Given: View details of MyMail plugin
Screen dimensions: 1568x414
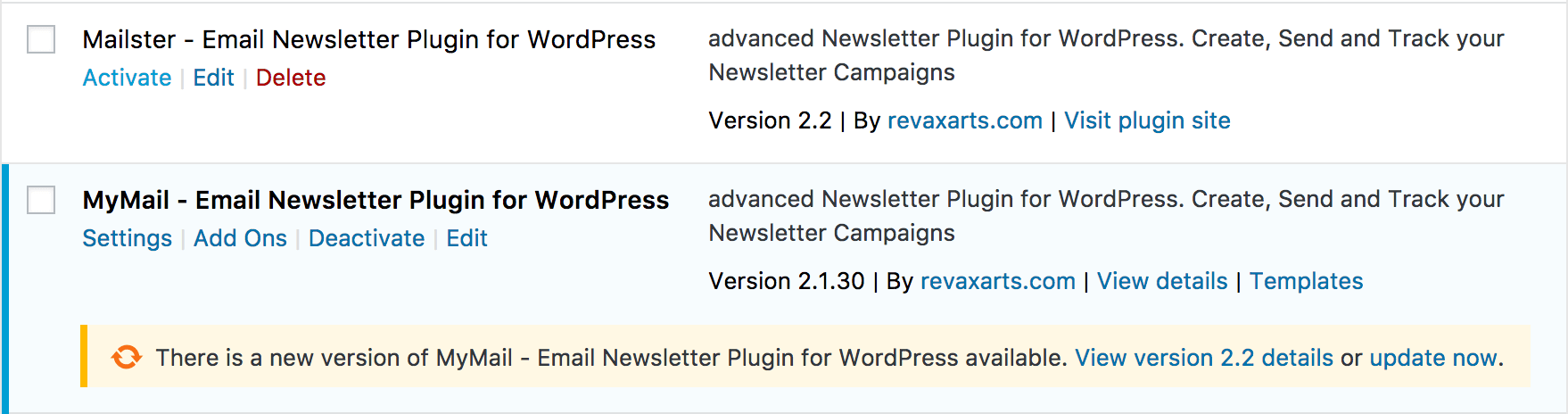Looking at the screenshot, I should point(1162,281).
